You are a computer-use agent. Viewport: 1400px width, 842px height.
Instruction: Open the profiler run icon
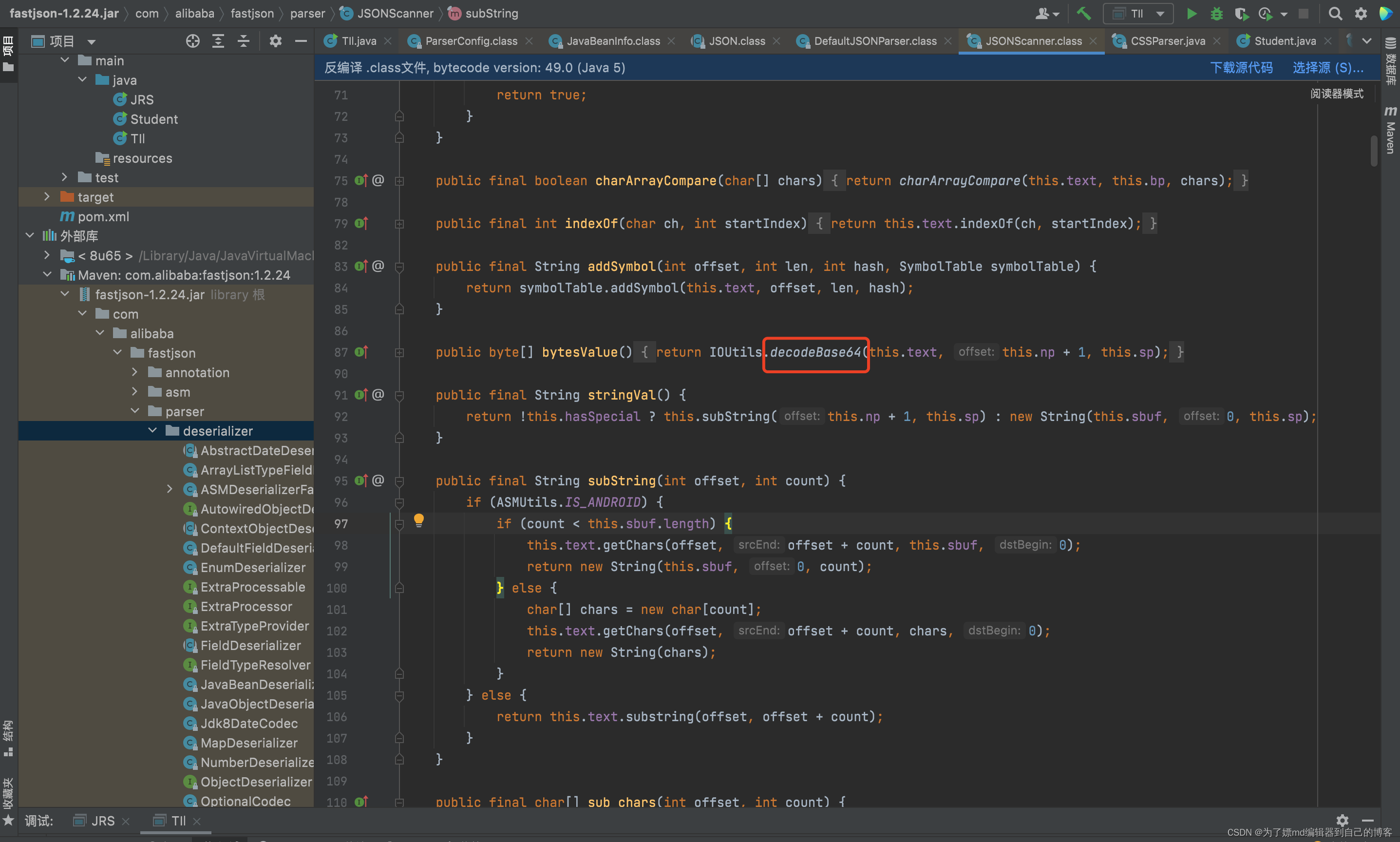coord(1265,14)
